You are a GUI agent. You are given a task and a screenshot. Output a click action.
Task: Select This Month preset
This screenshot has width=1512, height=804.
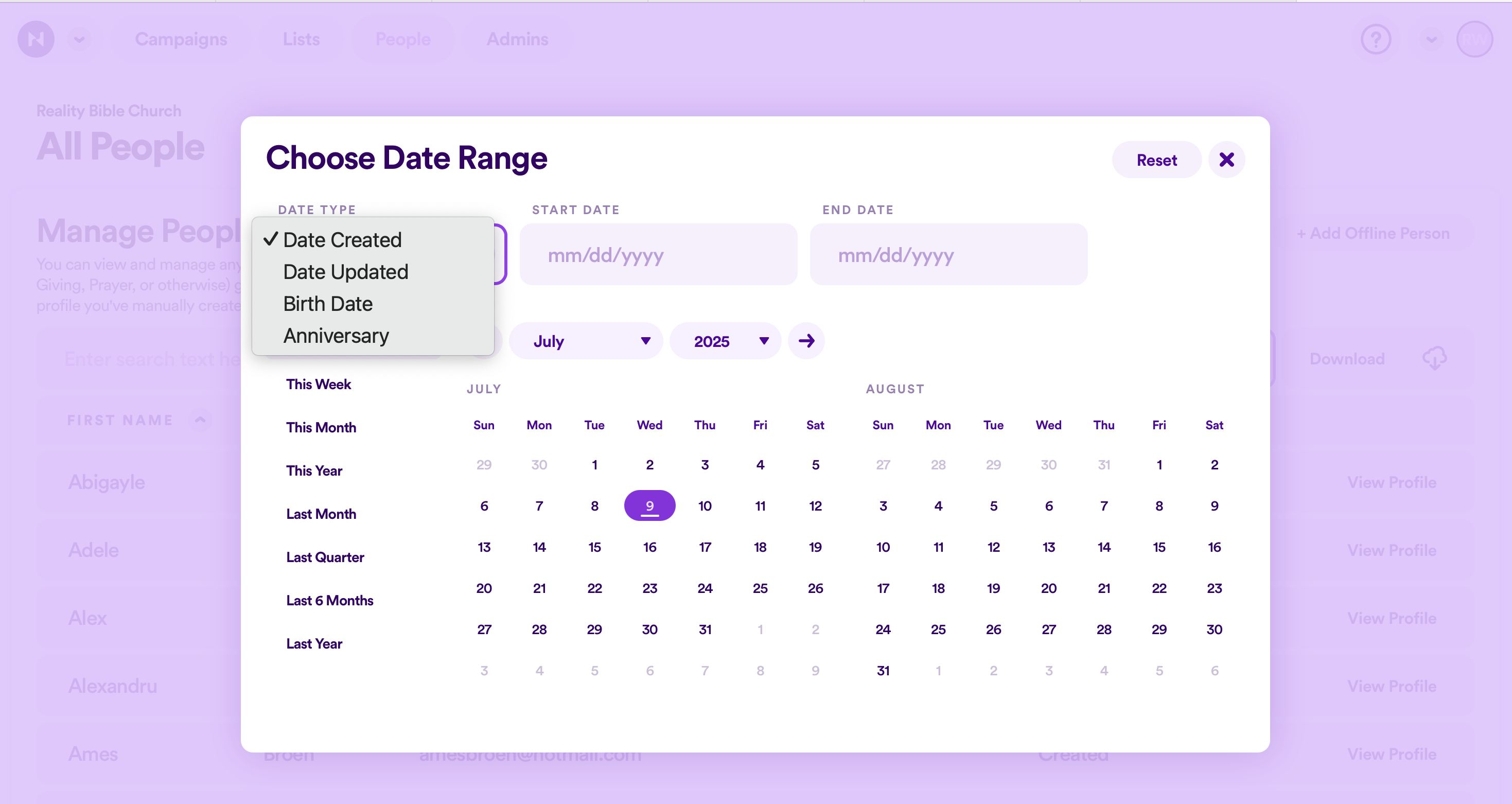pos(321,427)
